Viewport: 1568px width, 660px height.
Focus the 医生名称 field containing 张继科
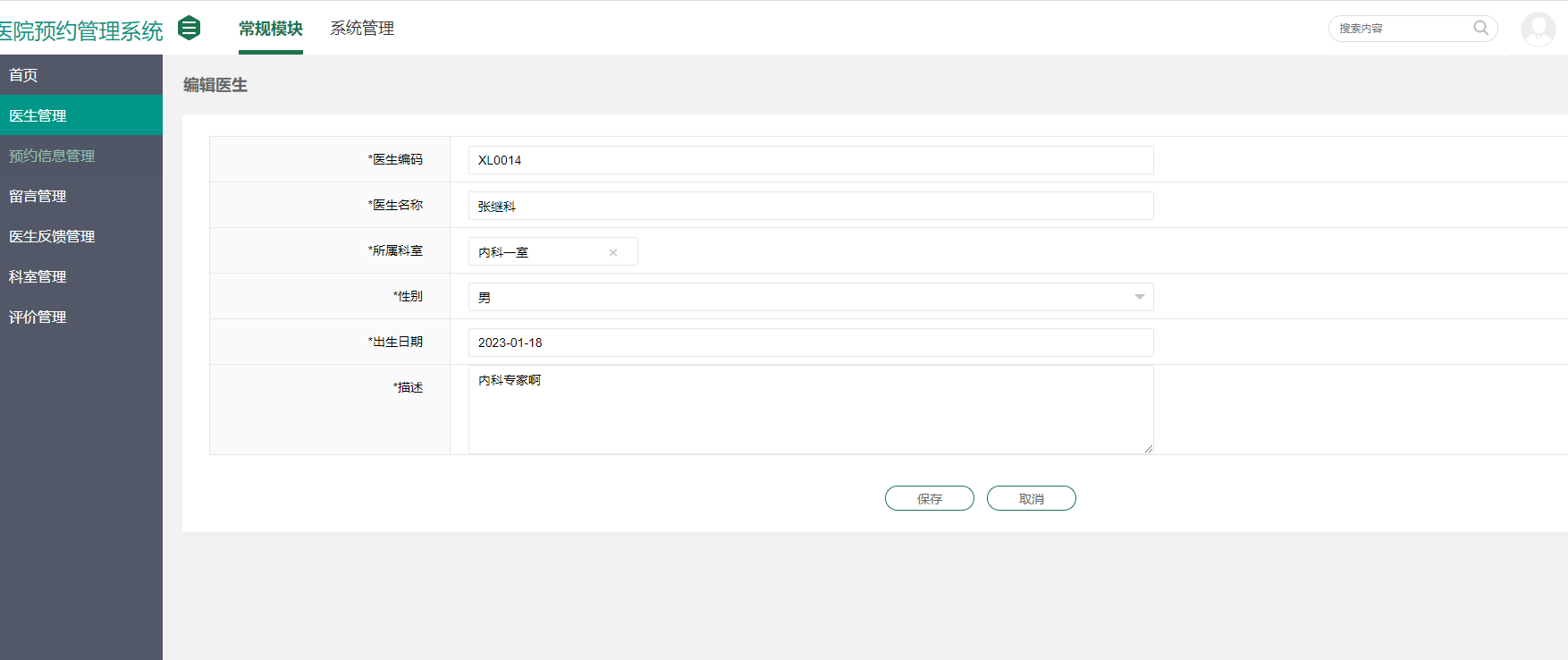tap(811, 206)
